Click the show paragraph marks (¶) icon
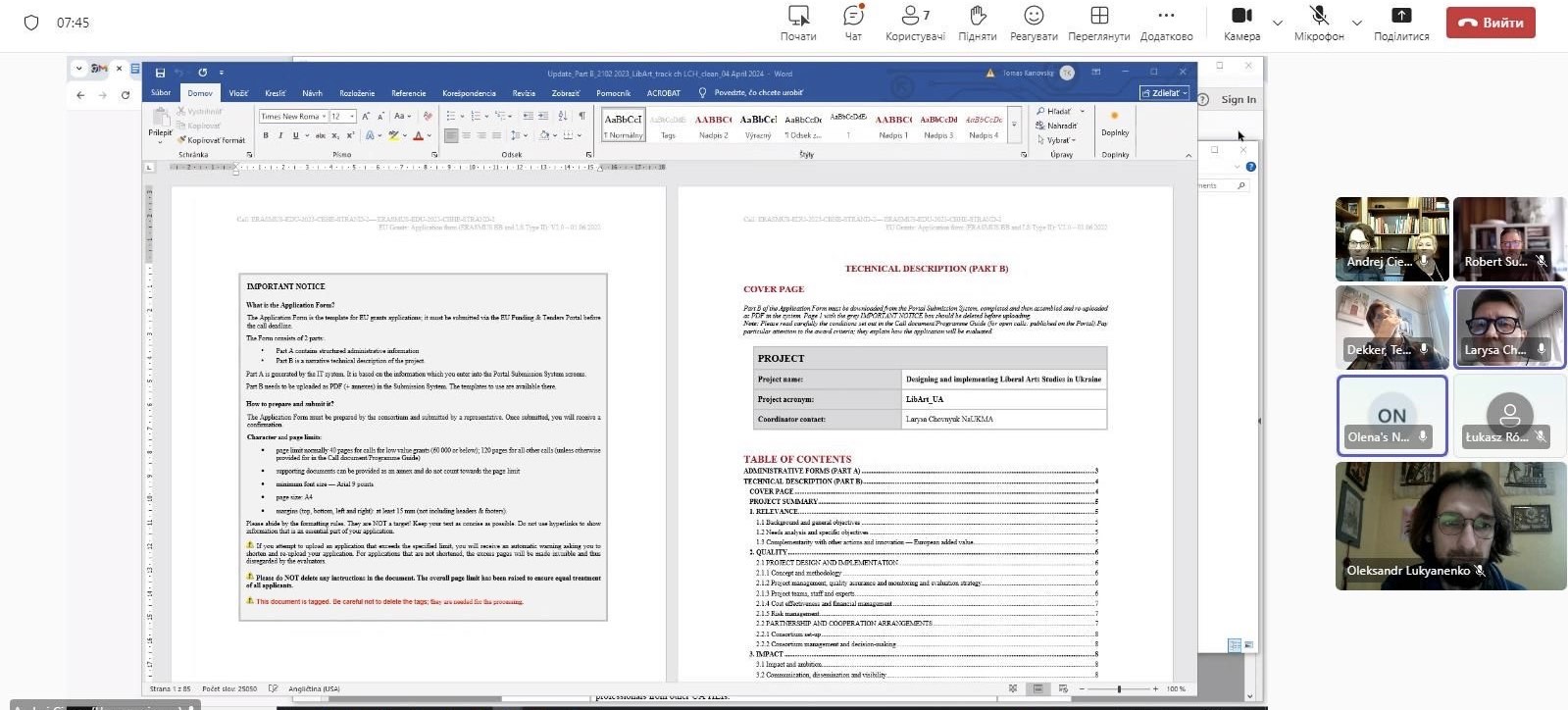1568x710 pixels. [x=582, y=116]
